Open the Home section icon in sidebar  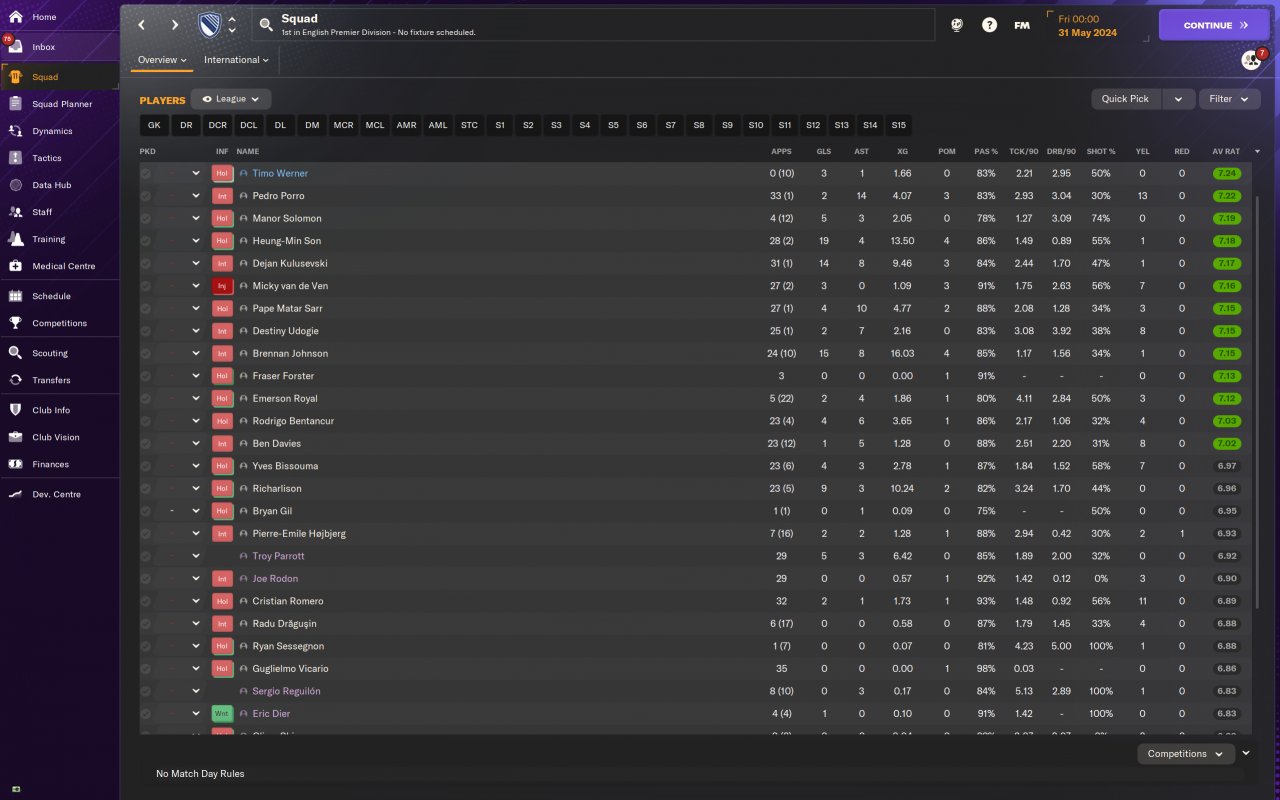coord(15,17)
